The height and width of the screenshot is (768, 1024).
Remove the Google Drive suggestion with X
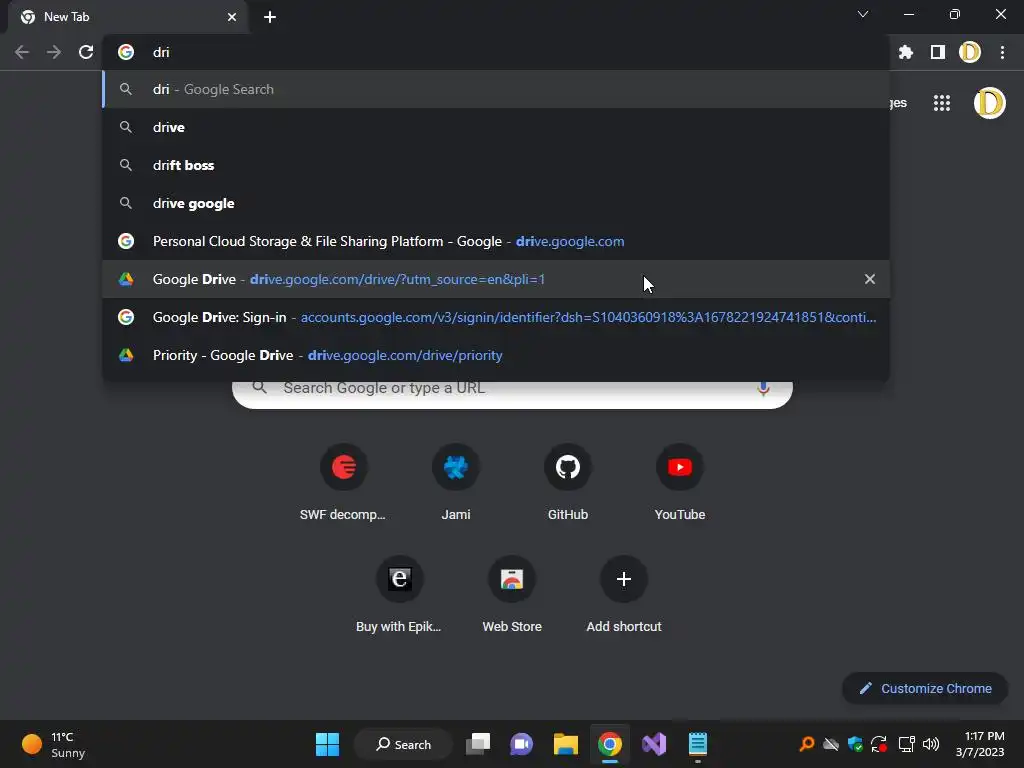click(x=870, y=279)
